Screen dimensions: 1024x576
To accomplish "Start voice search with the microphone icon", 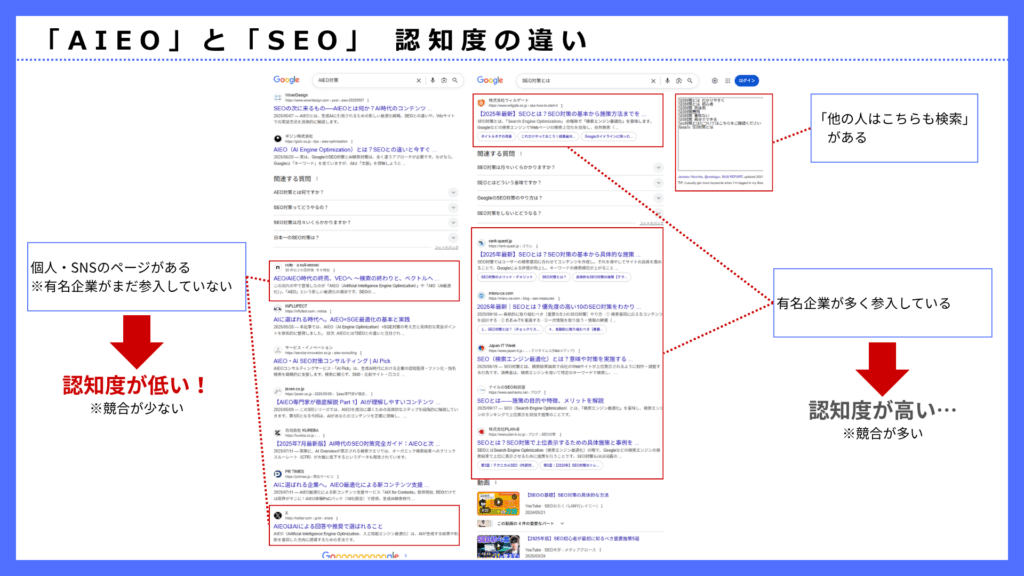I will (x=433, y=80).
